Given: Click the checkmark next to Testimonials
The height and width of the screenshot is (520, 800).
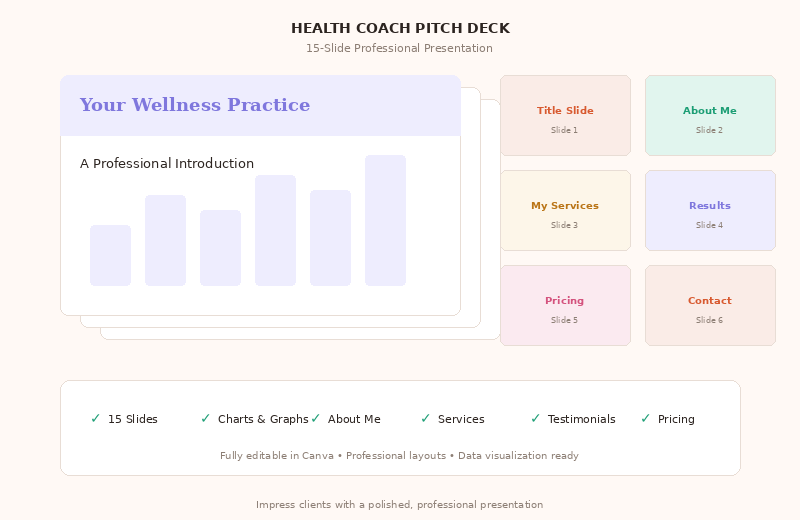Looking at the screenshot, I should pyautogui.click(x=535, y=418).
